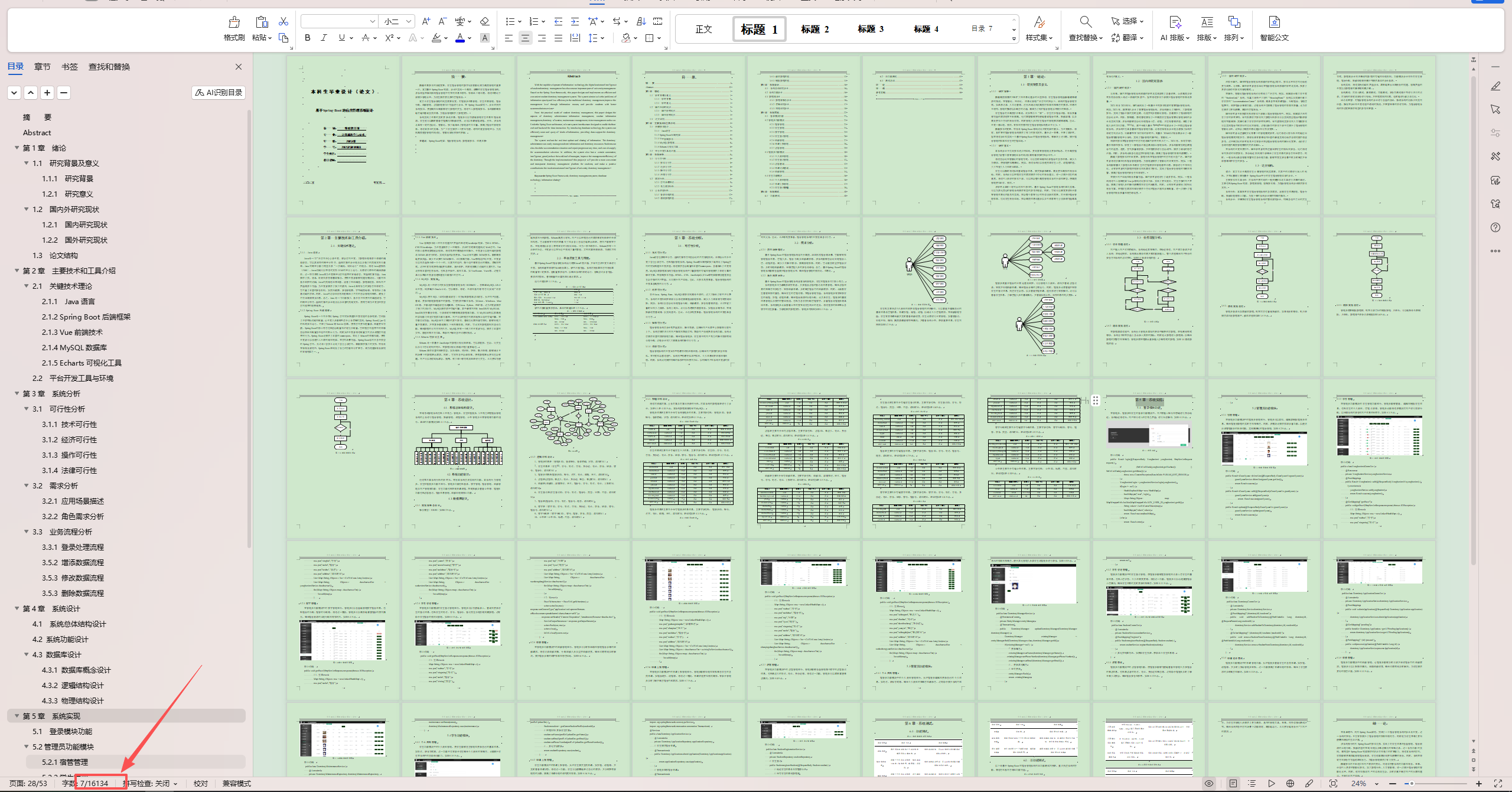The width and height of the screenshot is (1512, 792).
Task: Click the web layout globe icon
Action: [x=1290, y=783]
